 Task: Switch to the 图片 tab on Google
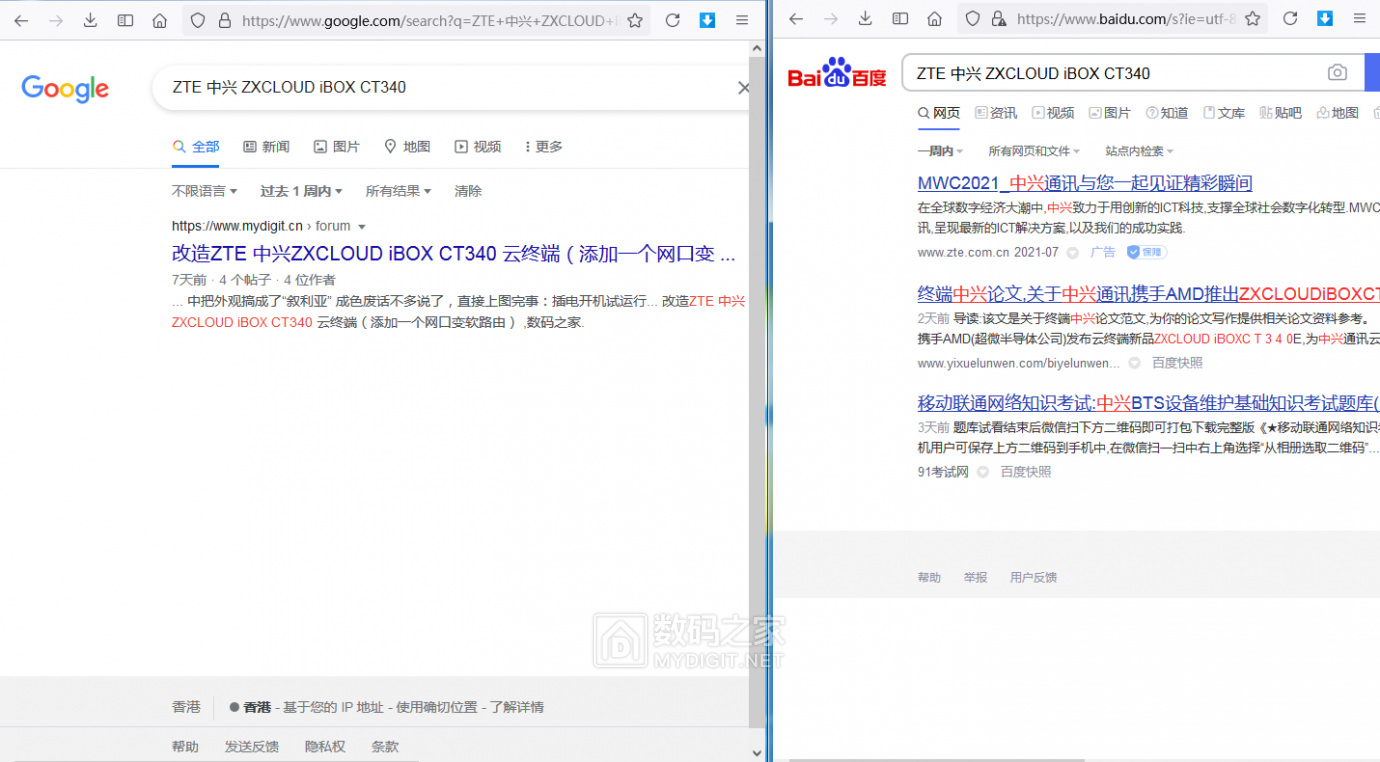(x=336, y=147)
